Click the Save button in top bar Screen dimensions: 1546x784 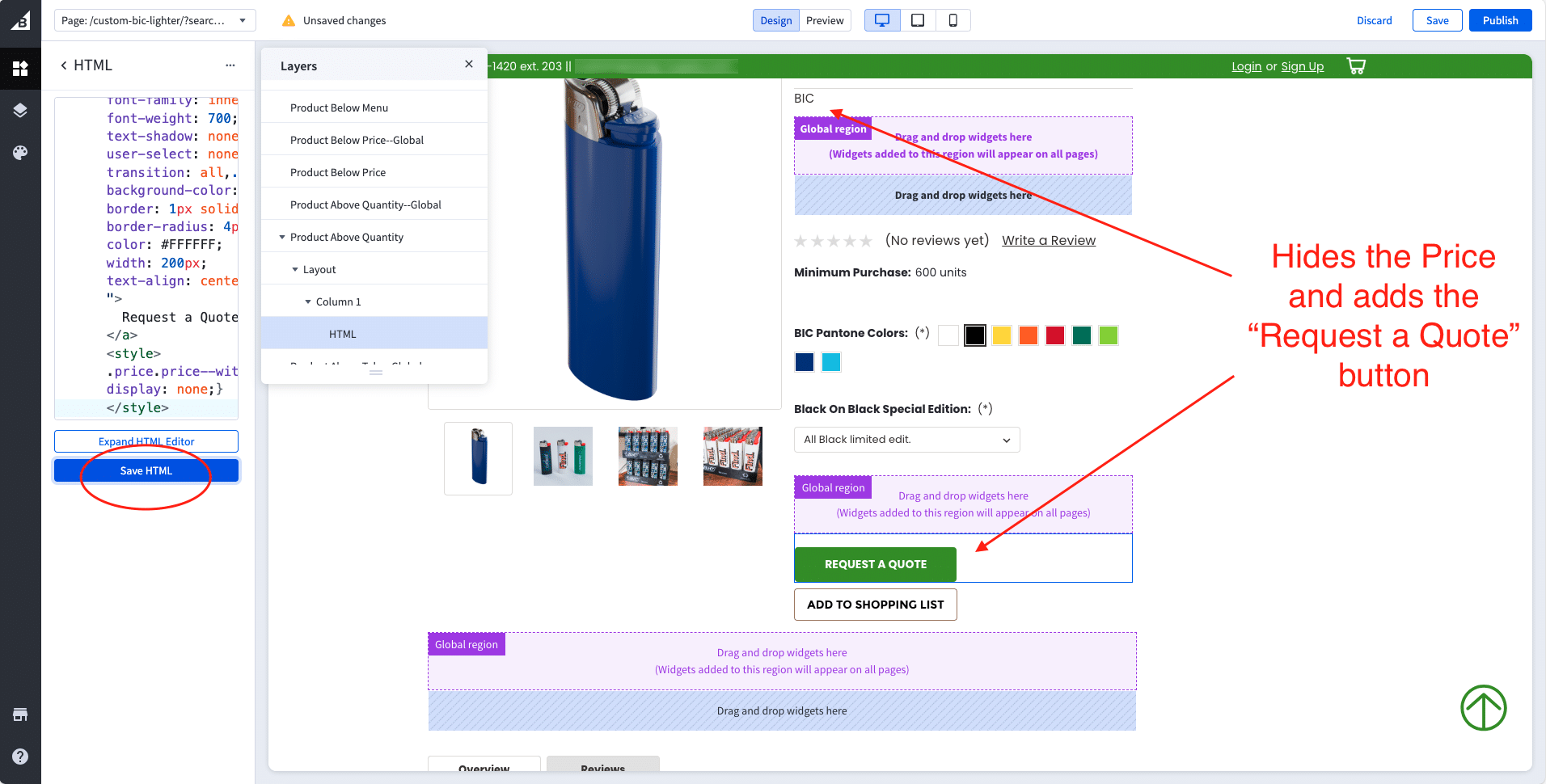[1438, 20]
